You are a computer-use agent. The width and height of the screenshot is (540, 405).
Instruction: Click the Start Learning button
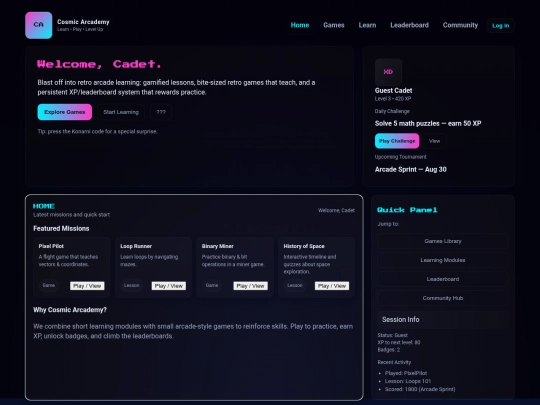(121, 112)
